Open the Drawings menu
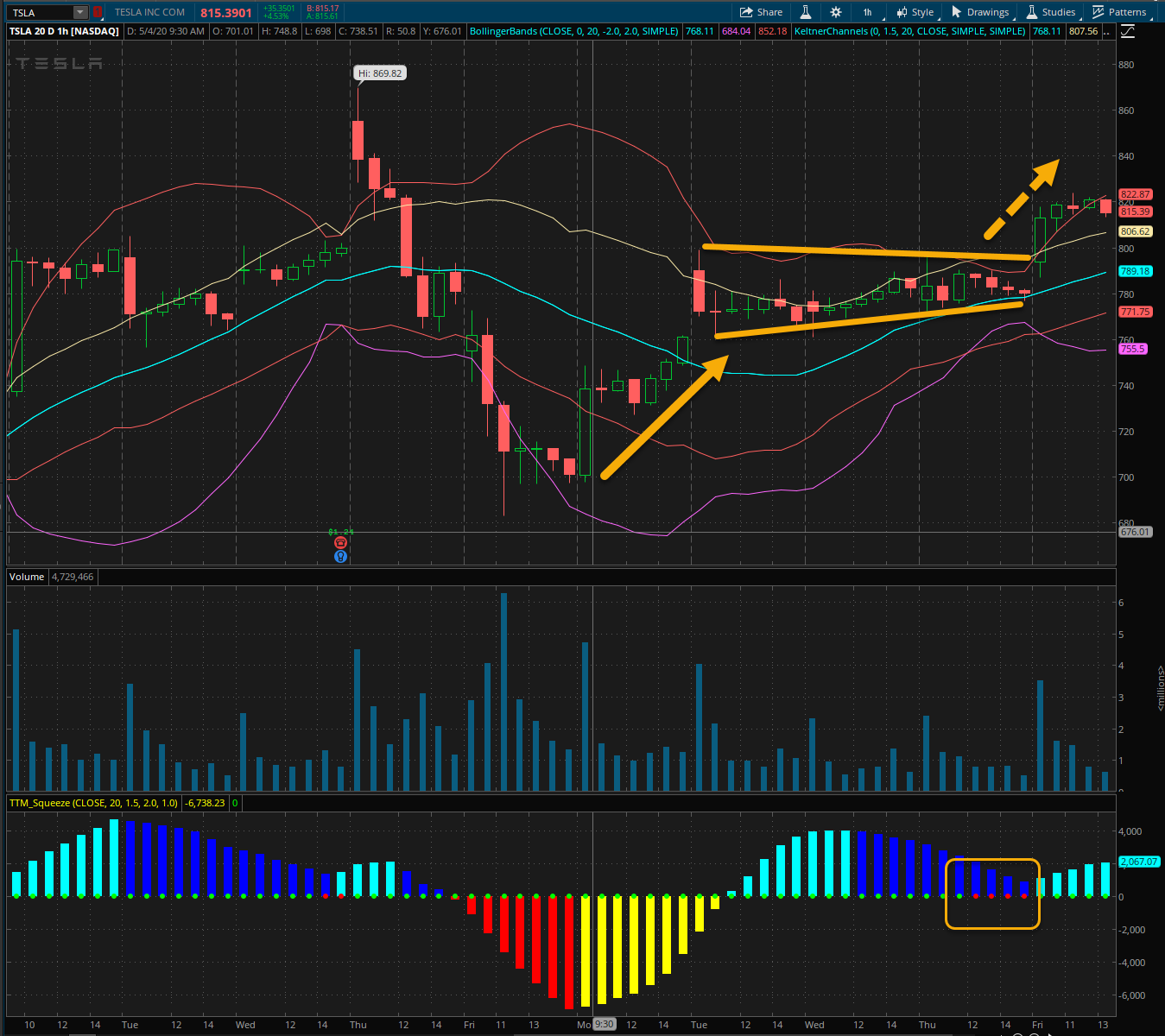 pyautogui.click(x=980, y=12)
